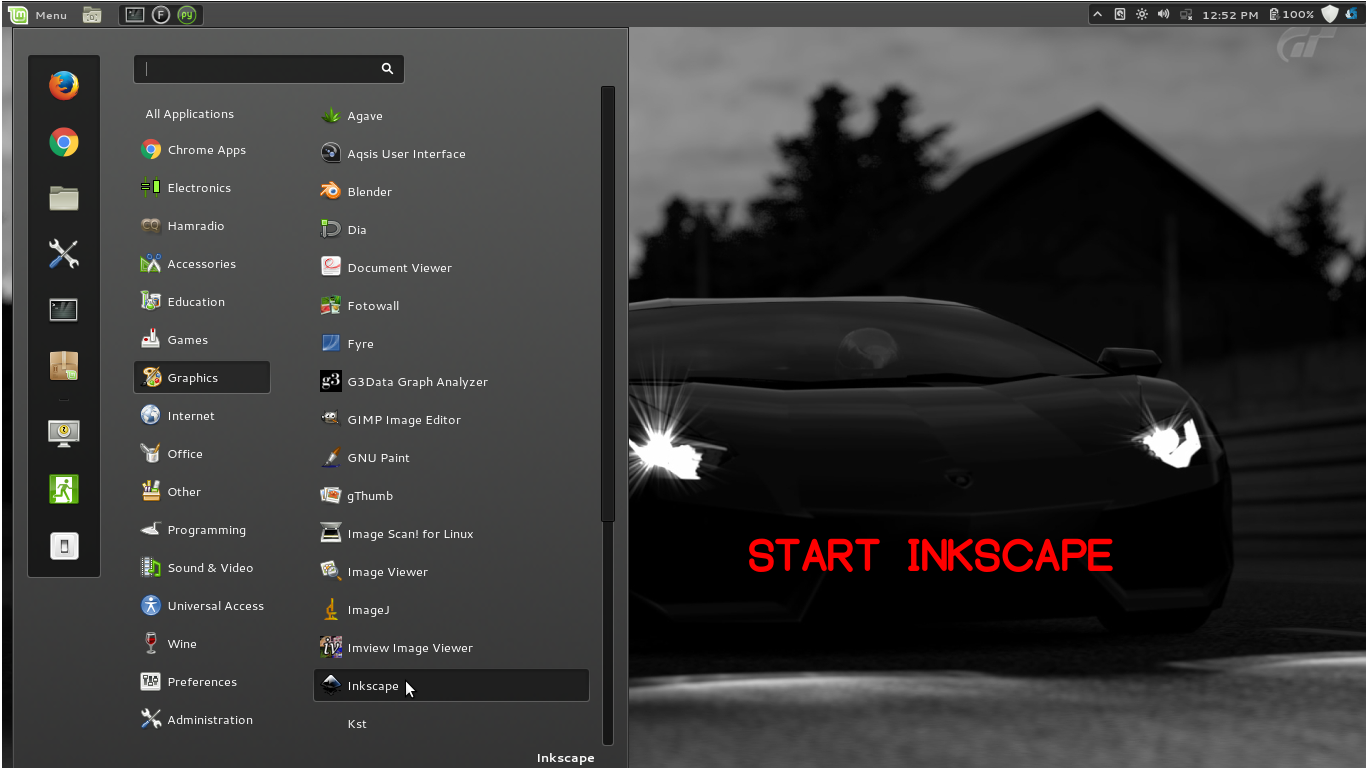Open the Preferences category
This screenshot has height=768, width=1366.
(x=202, y=682)
